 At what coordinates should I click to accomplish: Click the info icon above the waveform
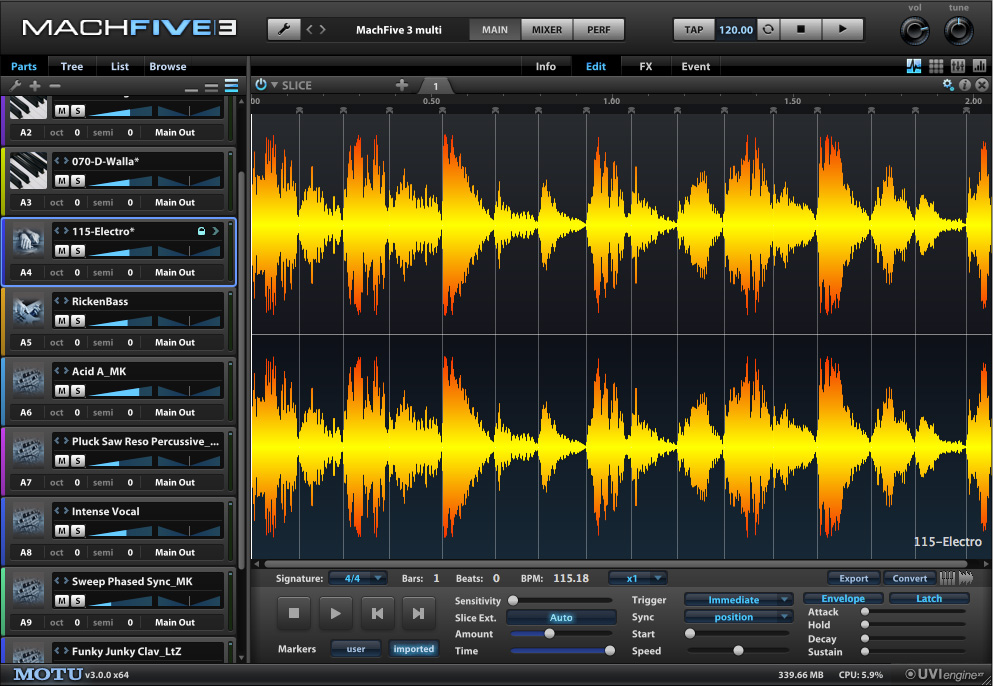coord(965,85)
